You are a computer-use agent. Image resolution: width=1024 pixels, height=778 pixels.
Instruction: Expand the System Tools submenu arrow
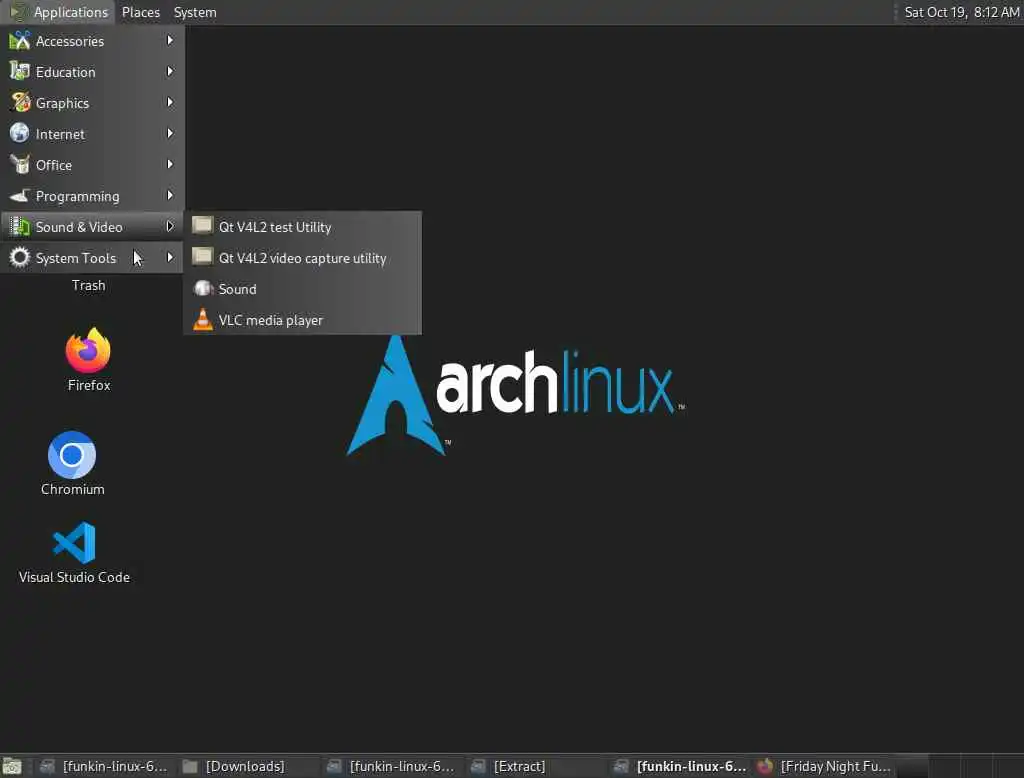click(170, 257)
